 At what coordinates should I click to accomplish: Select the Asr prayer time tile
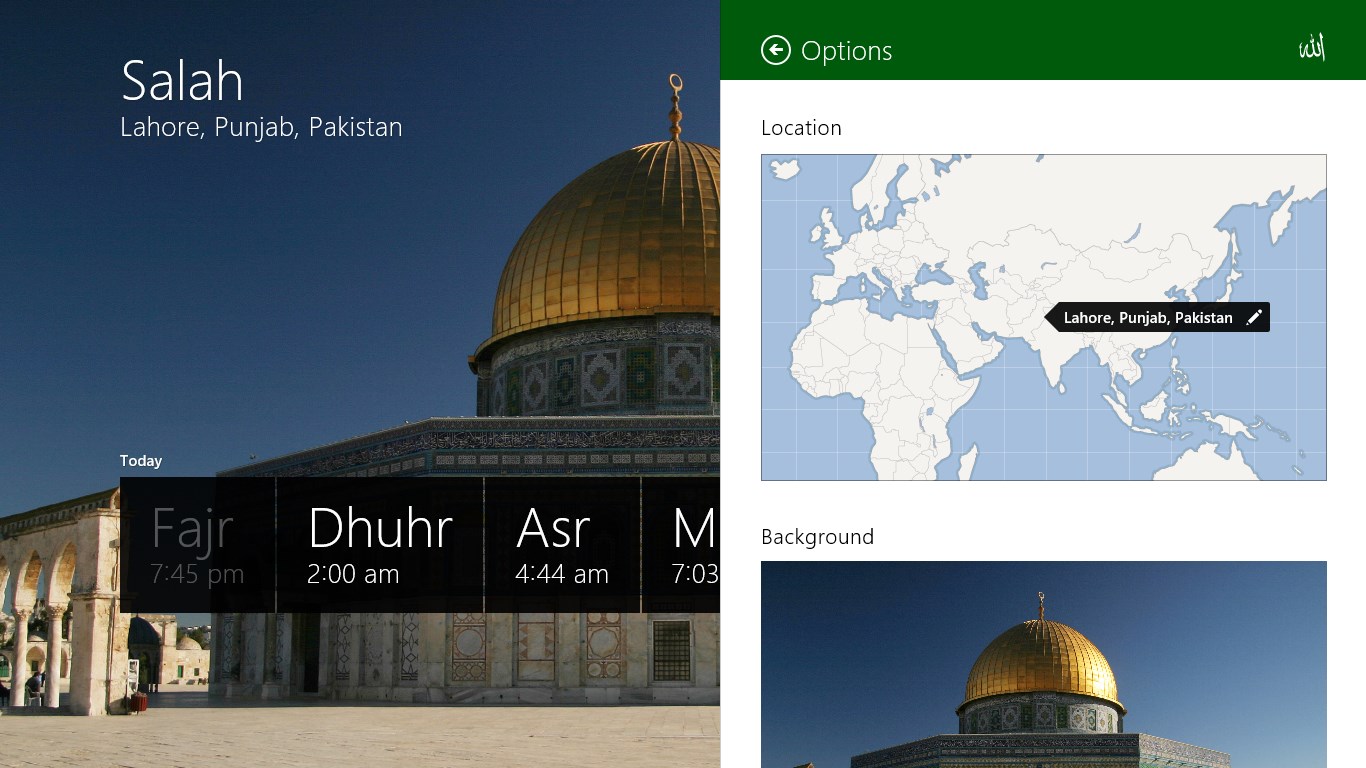562,543
